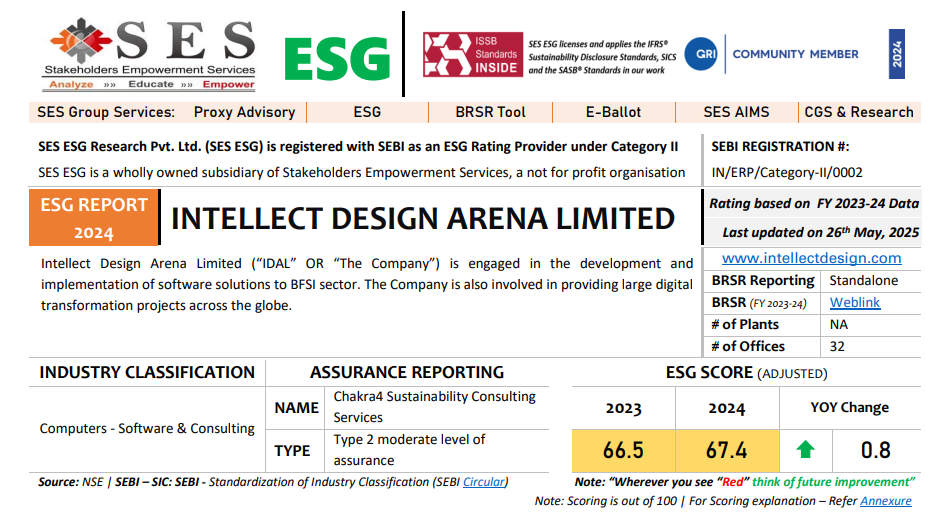Click the 2024 column header in score table

[727, 409]
